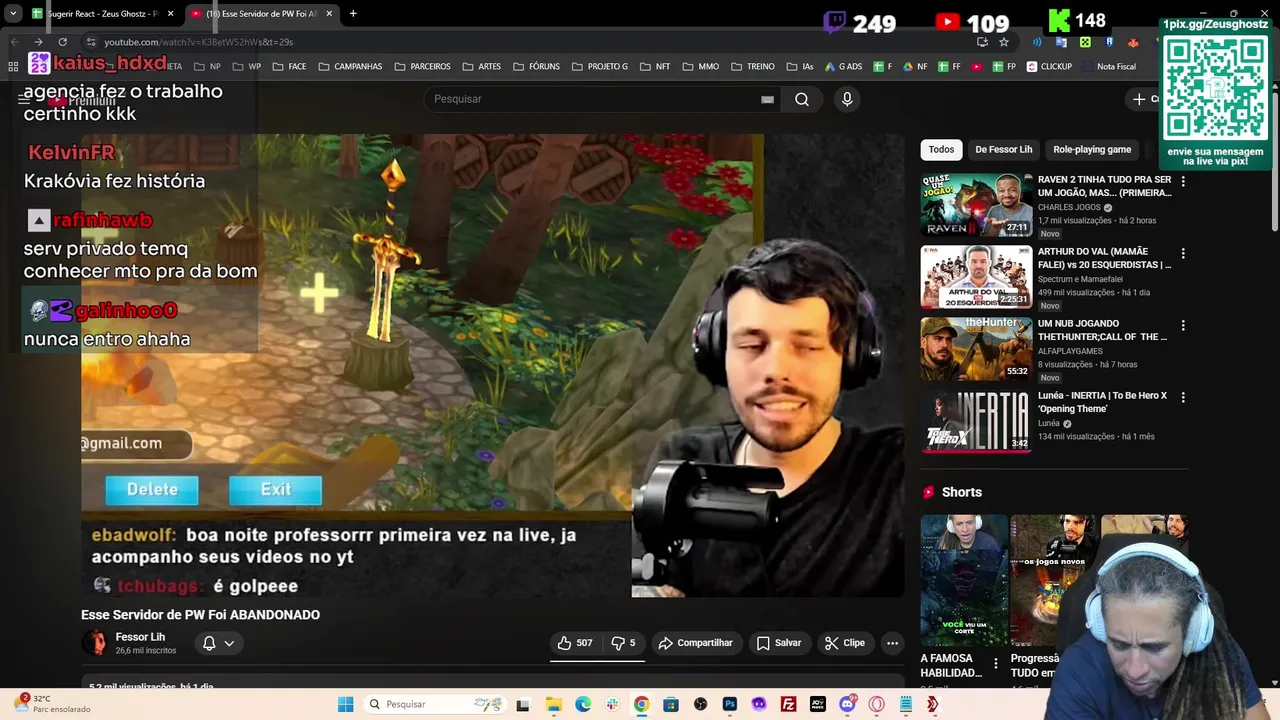The height and width of the screenshot is (720, 1280).
Task: Open Microsoft Store from taskbar
Action: coord(671,704)
